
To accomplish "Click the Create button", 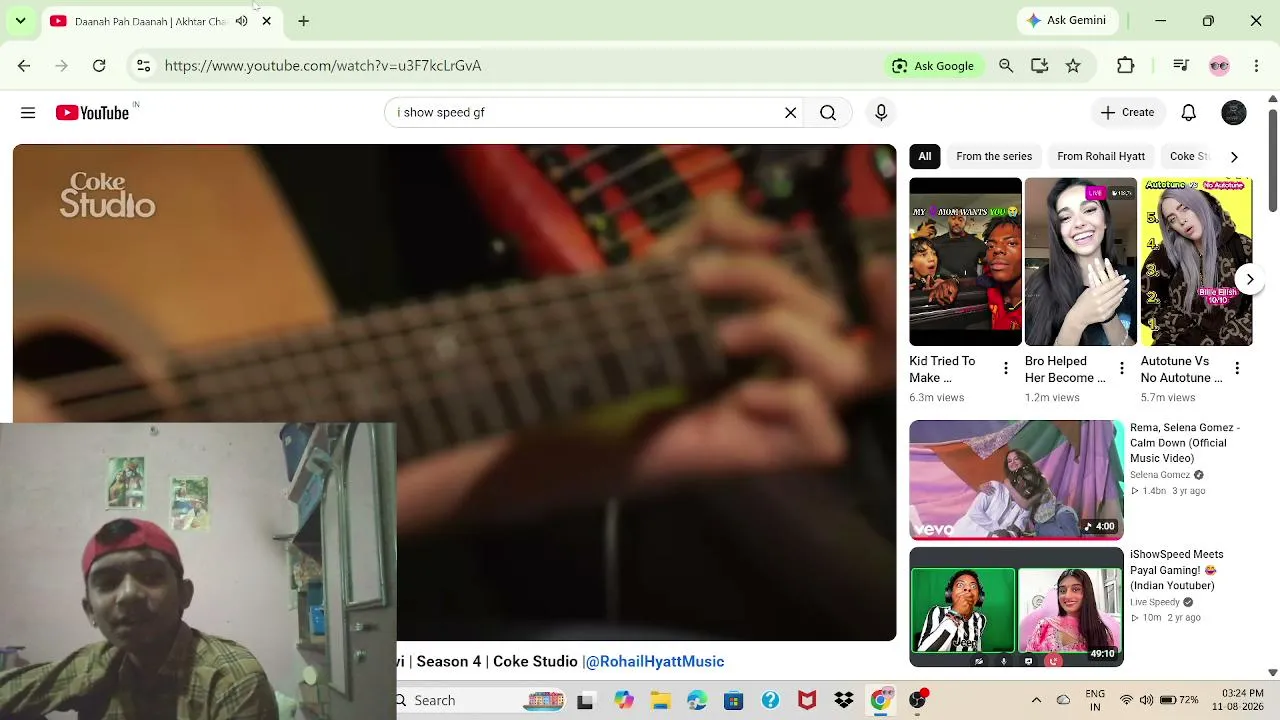I will pyautogui.click(x=1127, y=113).
